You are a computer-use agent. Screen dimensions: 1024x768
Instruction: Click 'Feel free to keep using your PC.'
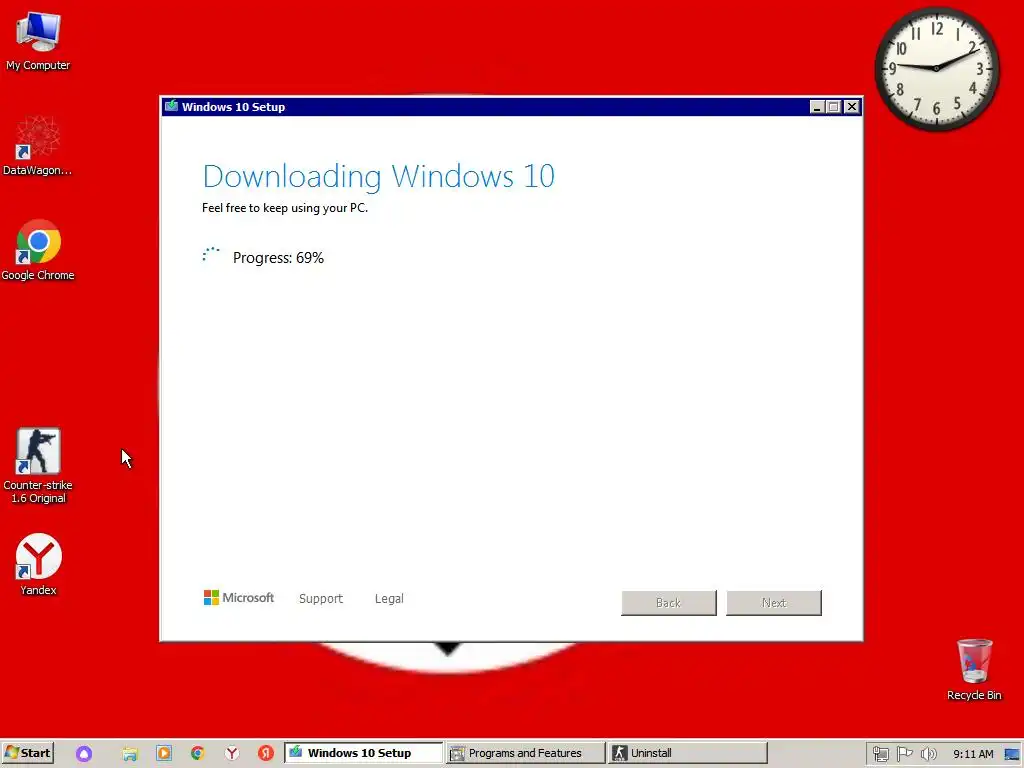(285, 208)
